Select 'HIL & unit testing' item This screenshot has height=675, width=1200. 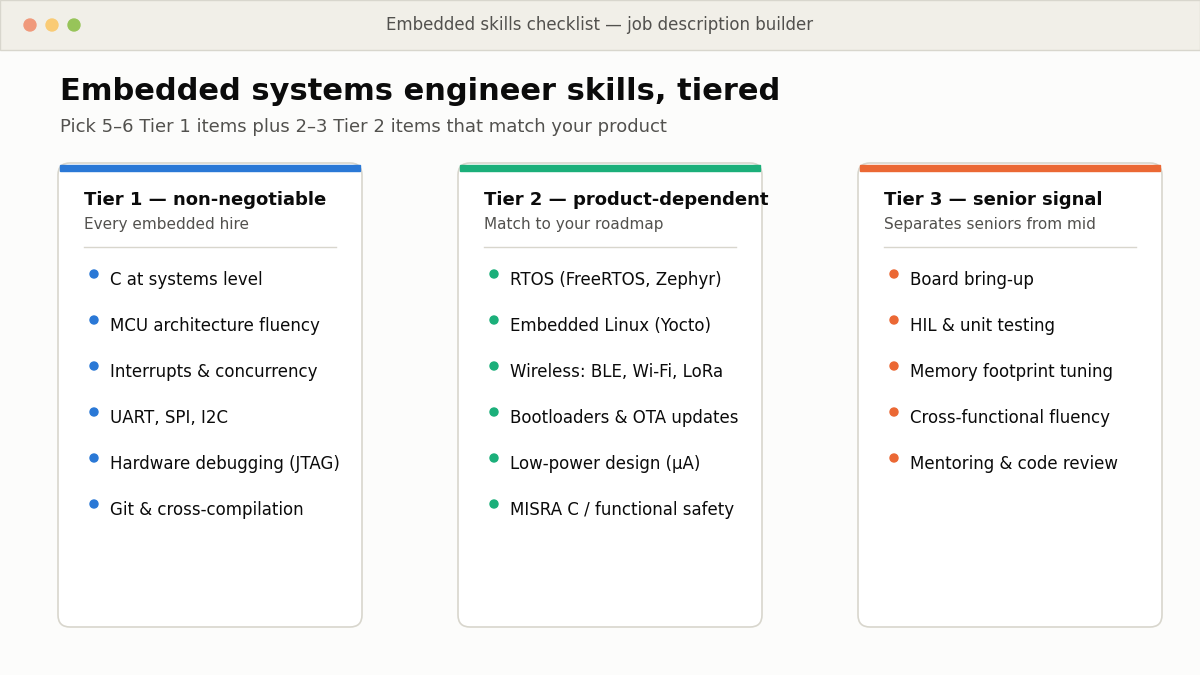(x=982, y=326)
